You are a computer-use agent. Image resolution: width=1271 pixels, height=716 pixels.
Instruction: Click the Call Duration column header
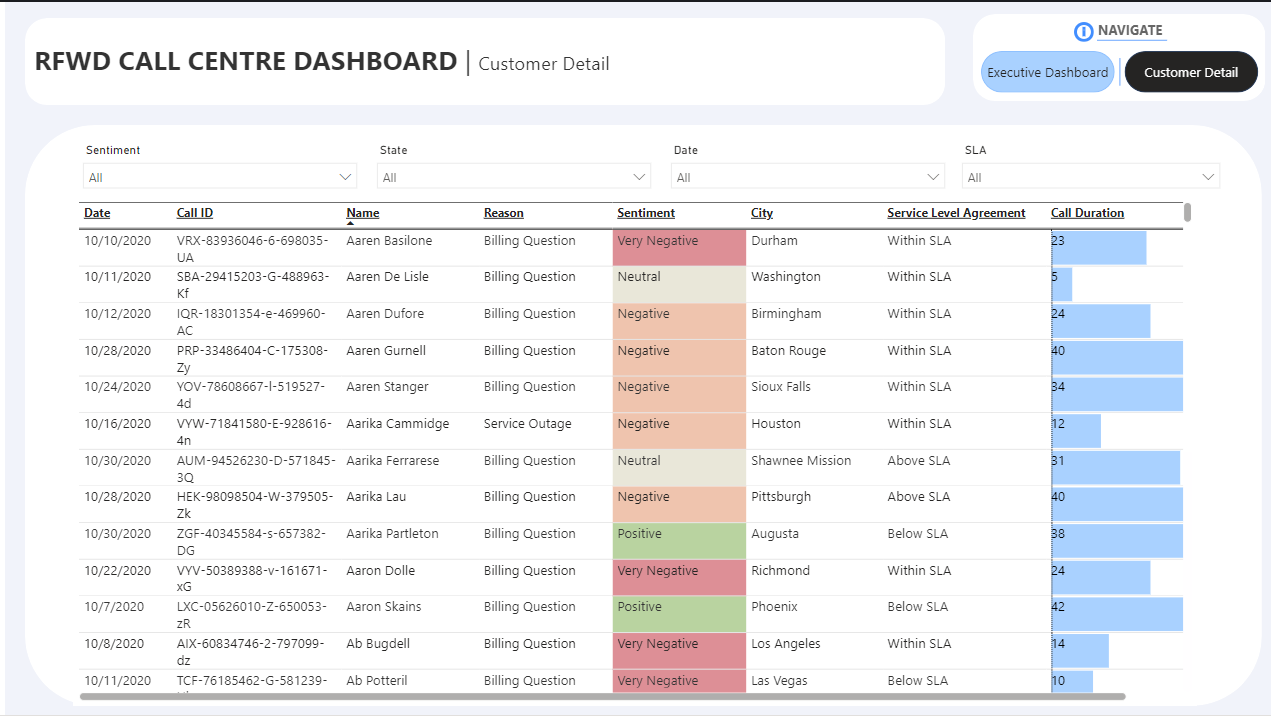pyautogui.click(x=1087, y=213)
